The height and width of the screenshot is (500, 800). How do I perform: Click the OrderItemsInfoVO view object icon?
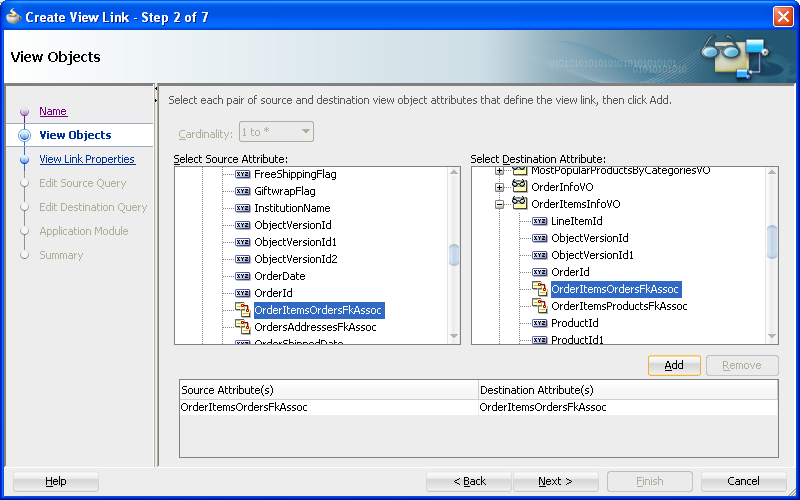point(519,204)
